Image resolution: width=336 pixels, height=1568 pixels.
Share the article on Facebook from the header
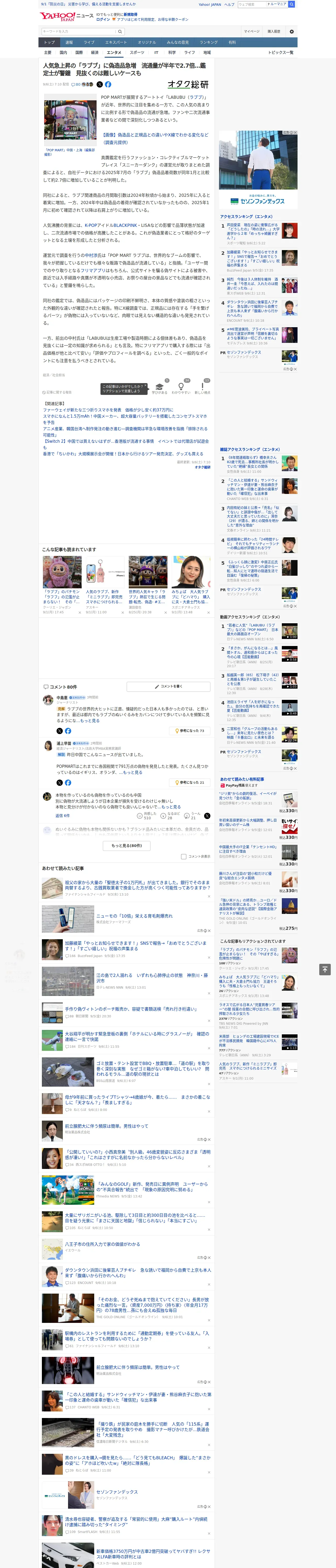[x=108, y=85]
